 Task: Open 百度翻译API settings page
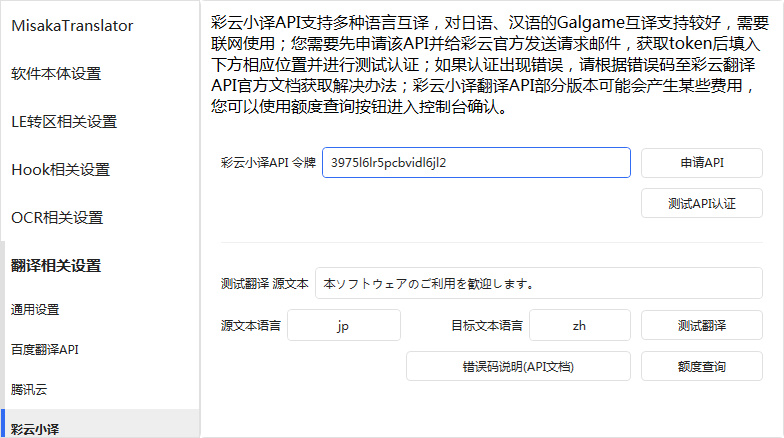45,350
